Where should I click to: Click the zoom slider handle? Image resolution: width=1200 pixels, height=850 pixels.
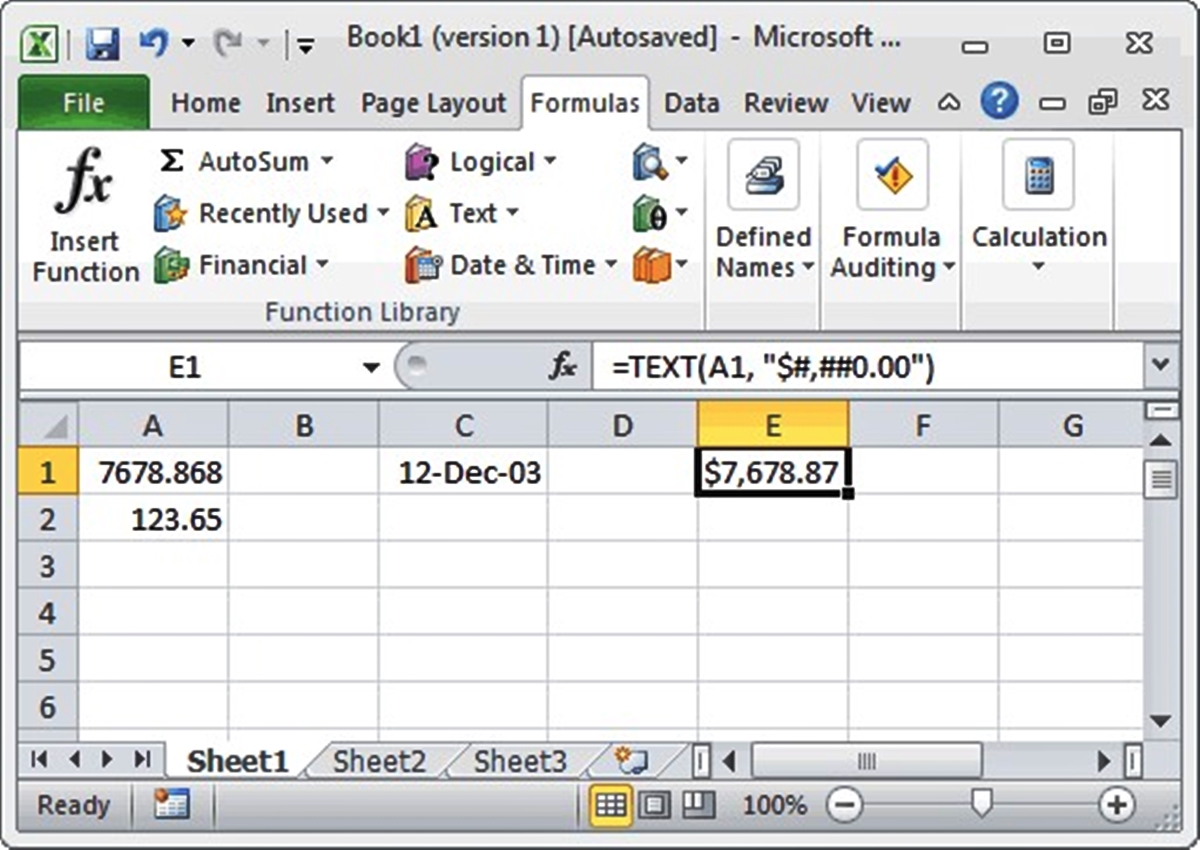pyautogui.click(x=983, y=804)
